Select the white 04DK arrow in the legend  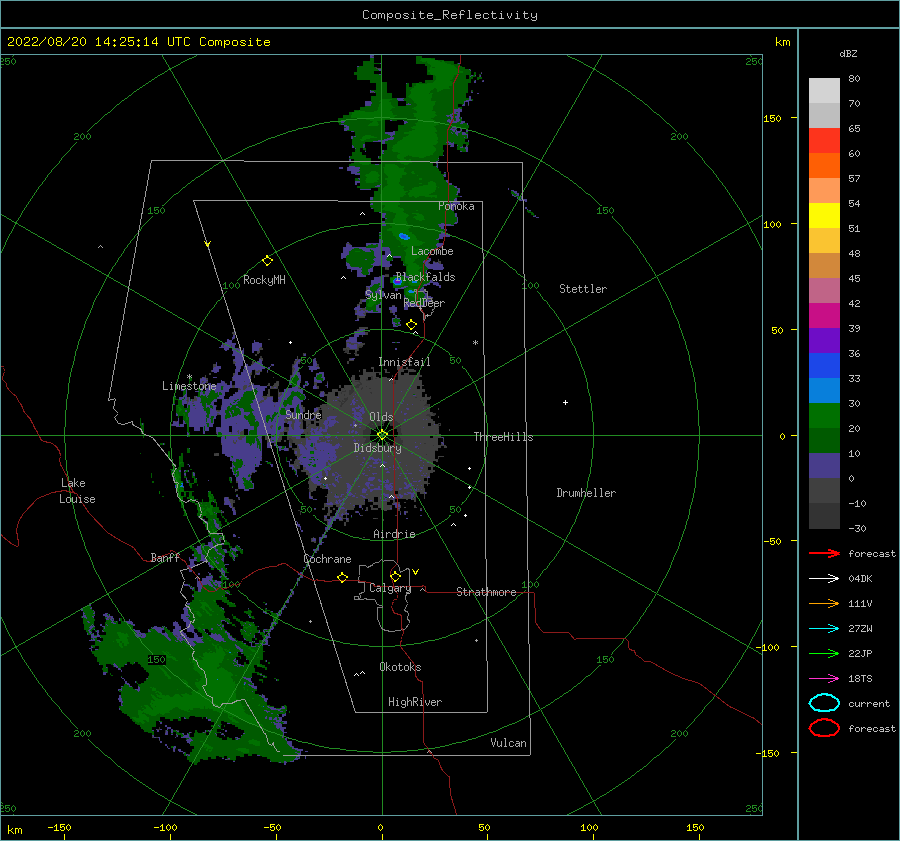[824, 578]
